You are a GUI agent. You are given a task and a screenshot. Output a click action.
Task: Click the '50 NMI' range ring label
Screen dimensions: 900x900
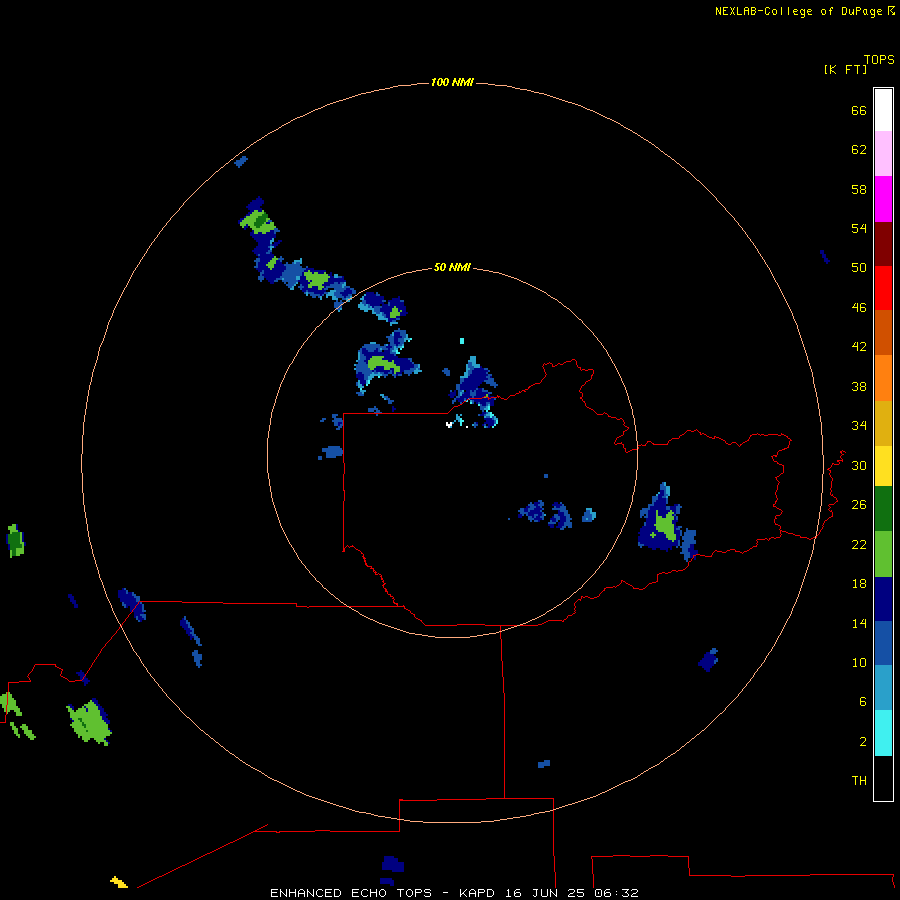[x=452, y=267]
